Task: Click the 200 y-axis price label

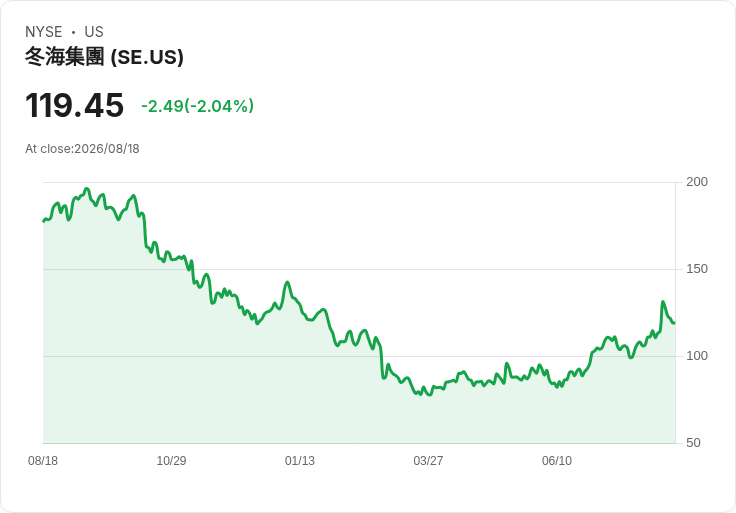Action: [697, 182]
